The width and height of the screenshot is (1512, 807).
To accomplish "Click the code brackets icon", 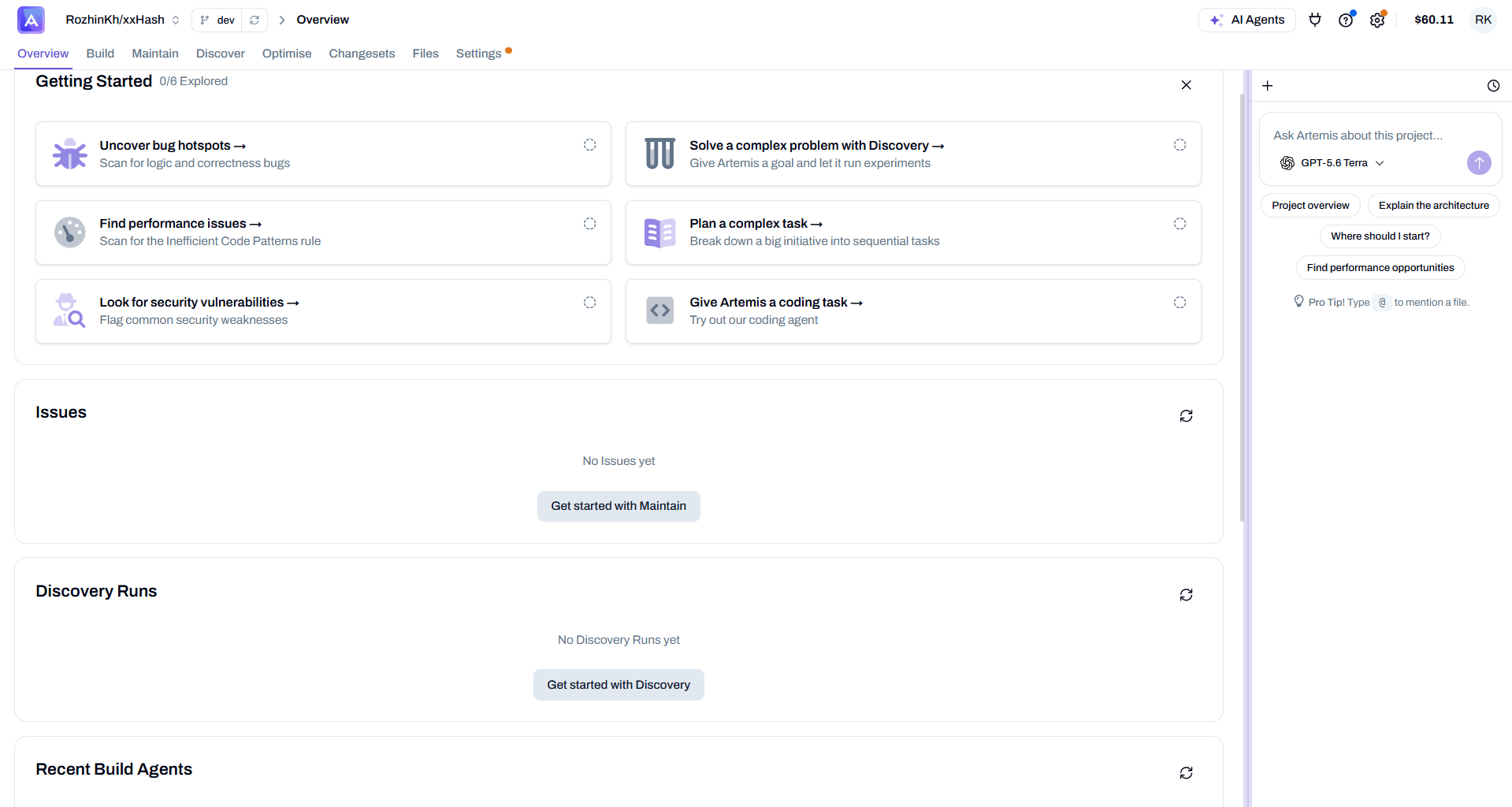I will [x=660, y=311].
